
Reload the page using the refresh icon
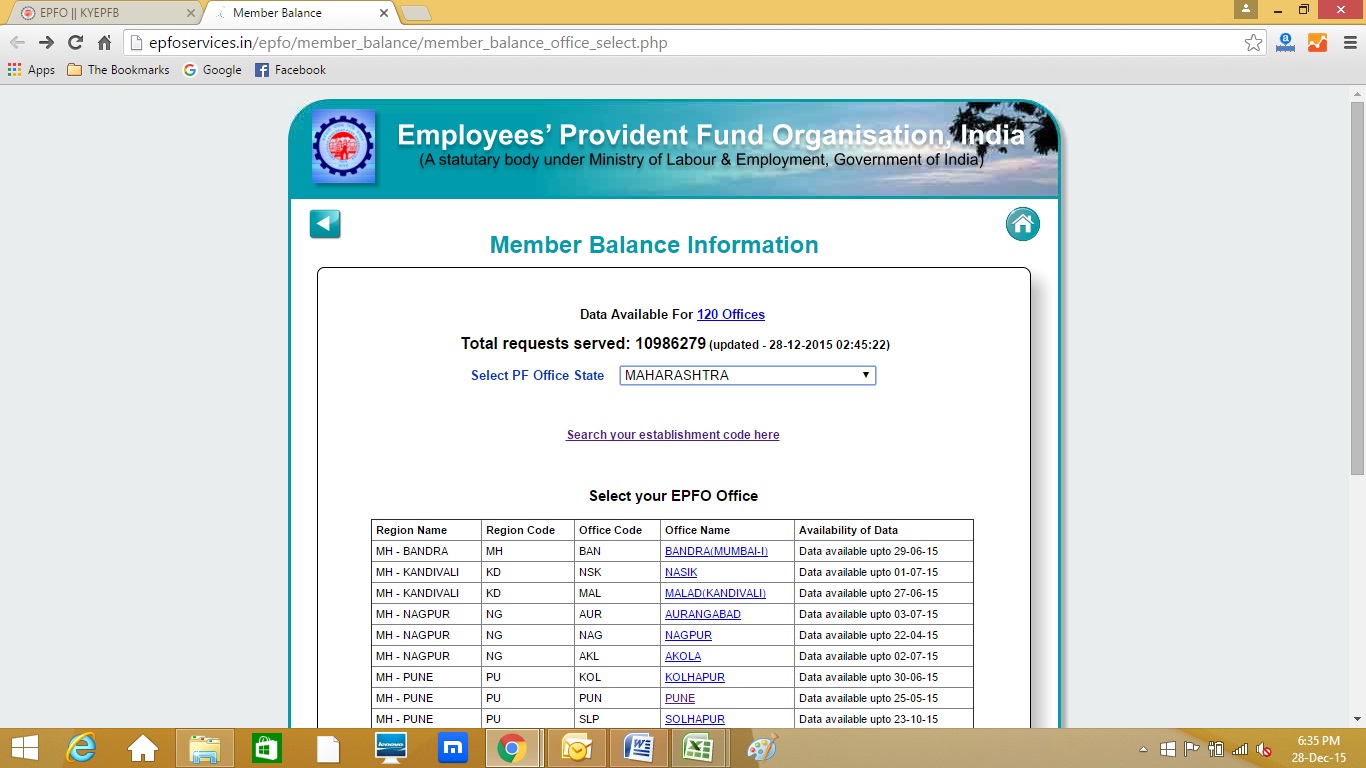point(77,42)
